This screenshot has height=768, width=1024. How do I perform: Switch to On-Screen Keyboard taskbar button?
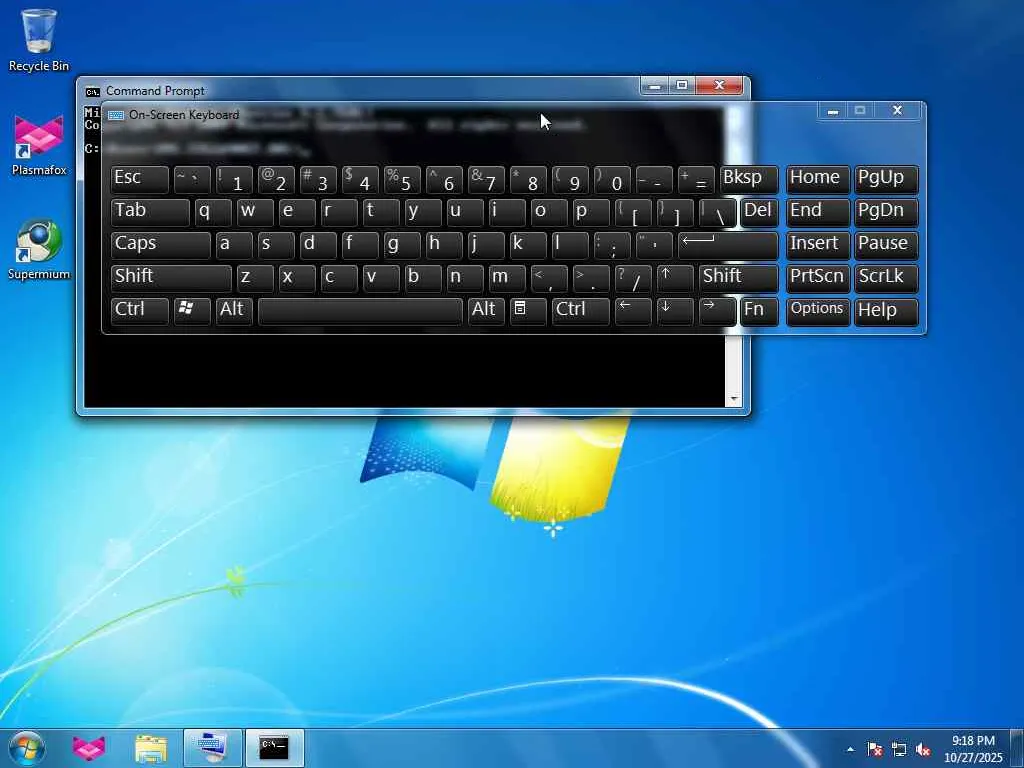click(x=212, y=748)
